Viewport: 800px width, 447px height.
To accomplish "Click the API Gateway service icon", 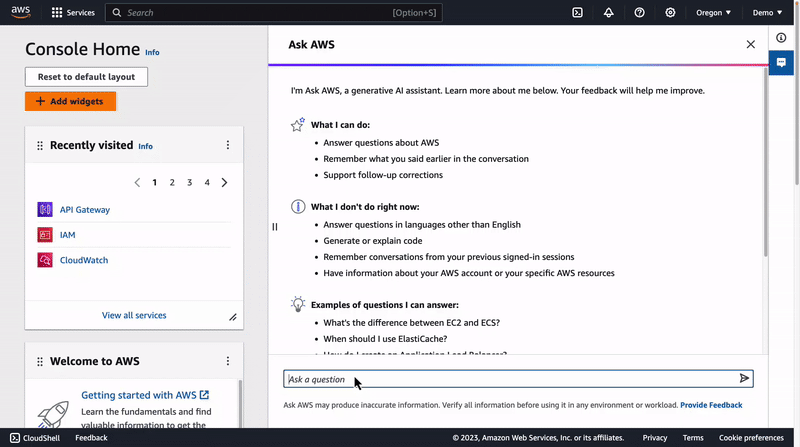I will 45,209.
